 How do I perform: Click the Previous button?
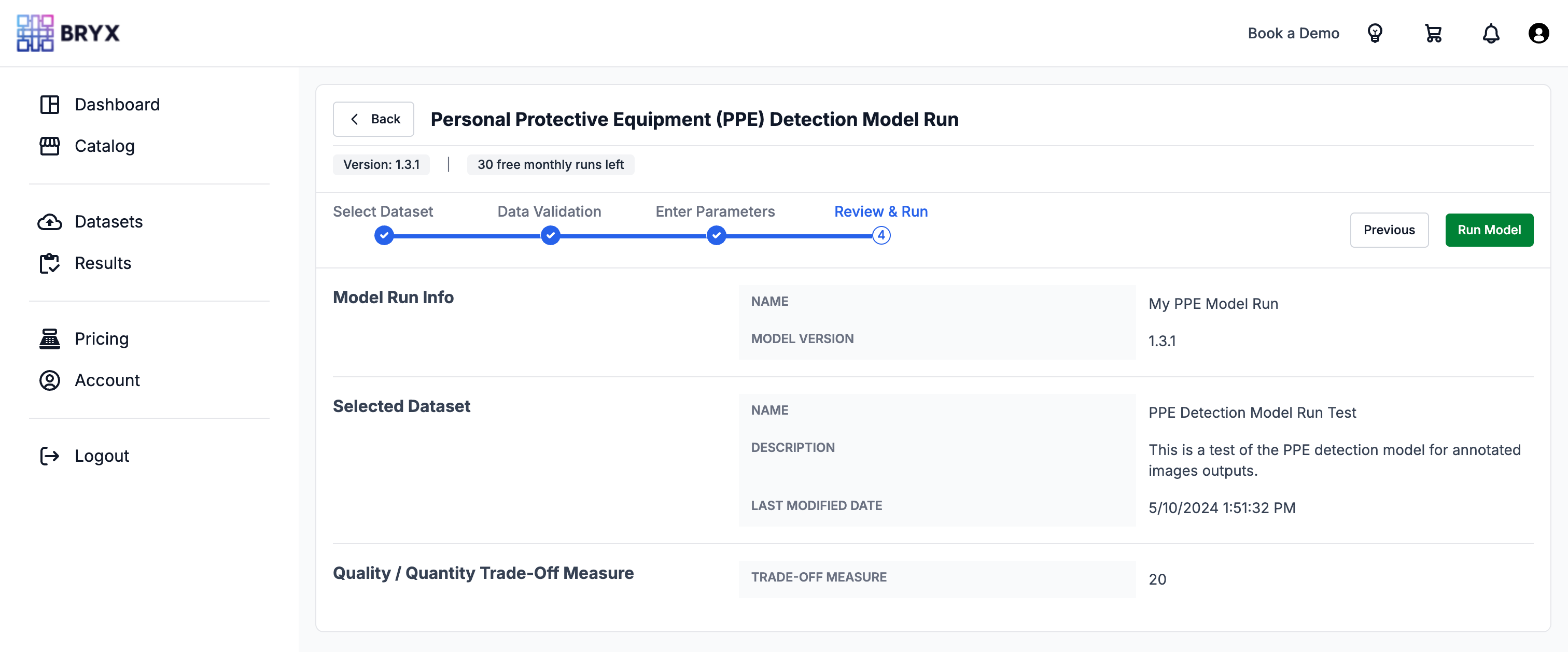pos(1390,230)
